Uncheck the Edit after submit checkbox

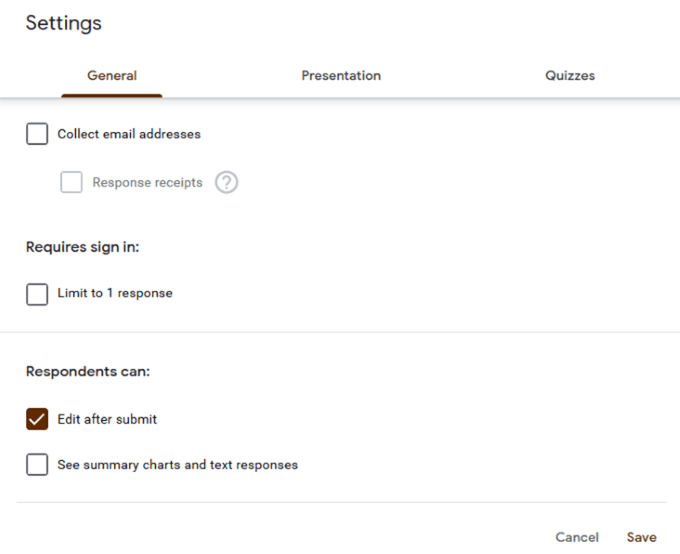(x=37, y=420)
